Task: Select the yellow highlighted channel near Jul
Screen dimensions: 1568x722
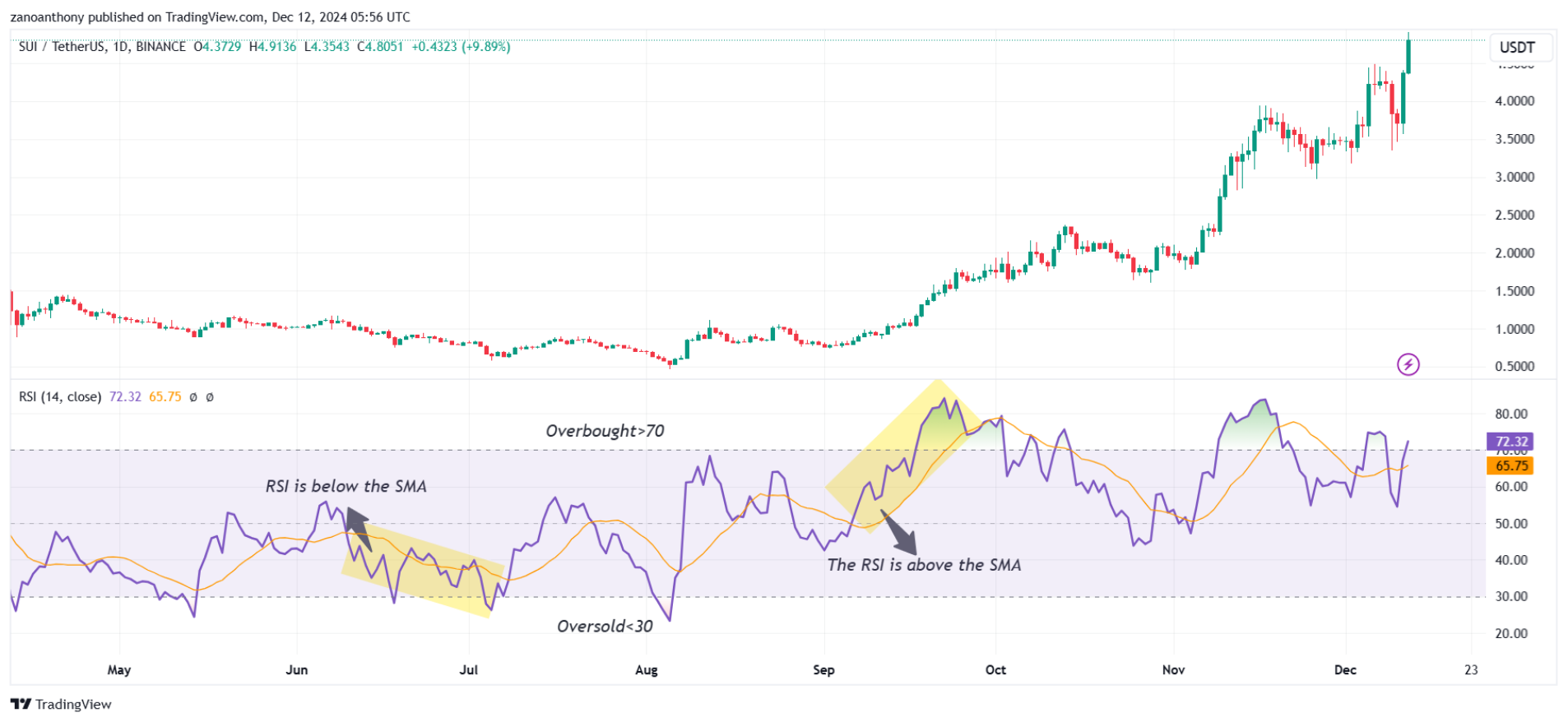Action: pyautogui.click(x=422, y=569)
